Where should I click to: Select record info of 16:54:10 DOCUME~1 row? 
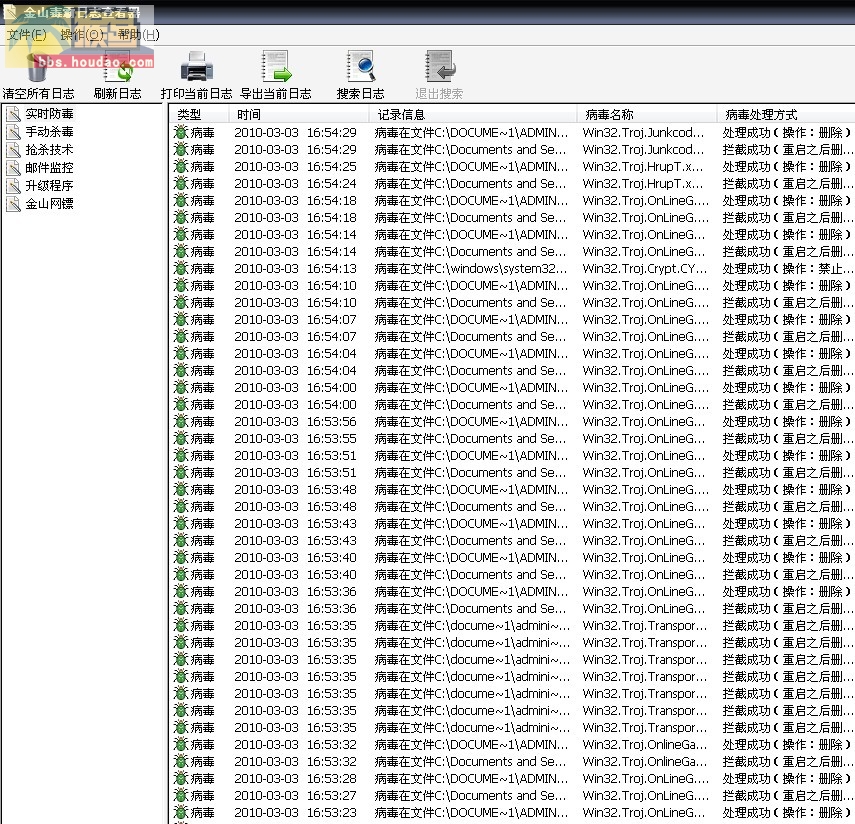tap(472, 285)
